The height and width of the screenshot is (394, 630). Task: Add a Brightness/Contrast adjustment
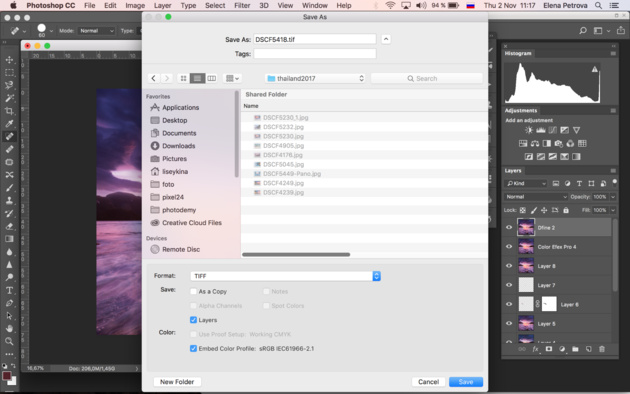529,130
